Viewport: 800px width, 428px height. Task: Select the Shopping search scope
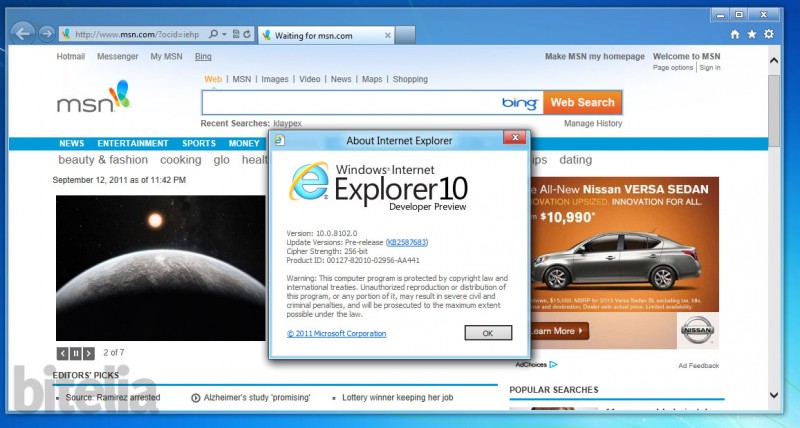pyautogui.click(x=410, y=79)
